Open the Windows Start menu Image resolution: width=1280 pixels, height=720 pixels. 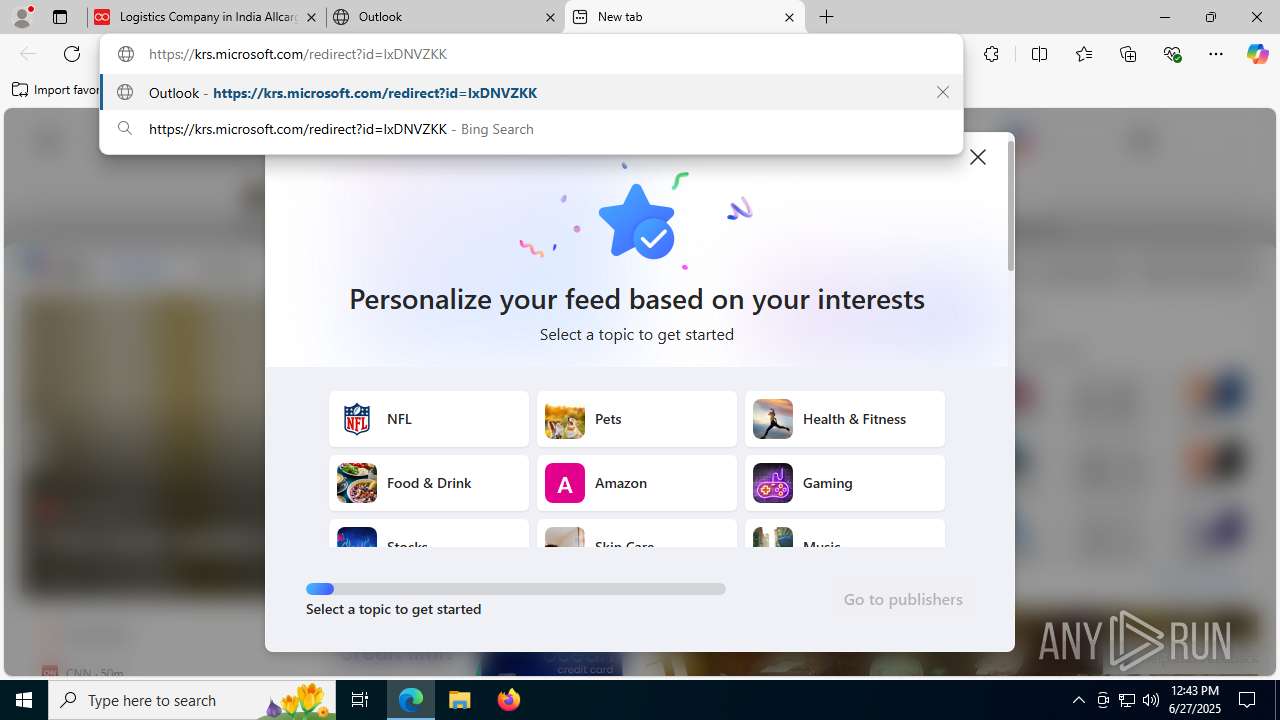click(x=24, y=700)
